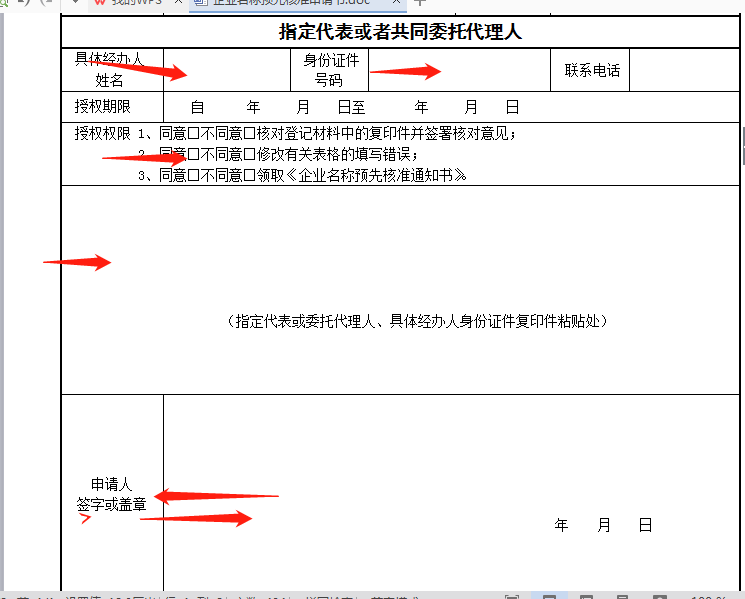Select the 企业名称预先核准申请书.doc tab
Image resolution: width=745 pixels, height=599 pixels.
click(290, 3)
